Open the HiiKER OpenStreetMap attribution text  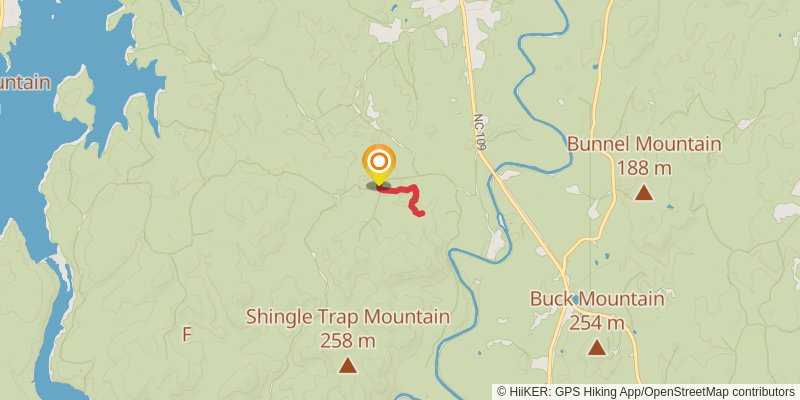click(x=646, y=391)
